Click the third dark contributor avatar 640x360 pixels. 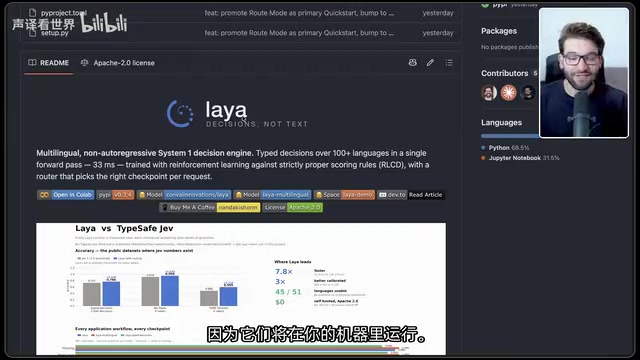pos(527,93)
